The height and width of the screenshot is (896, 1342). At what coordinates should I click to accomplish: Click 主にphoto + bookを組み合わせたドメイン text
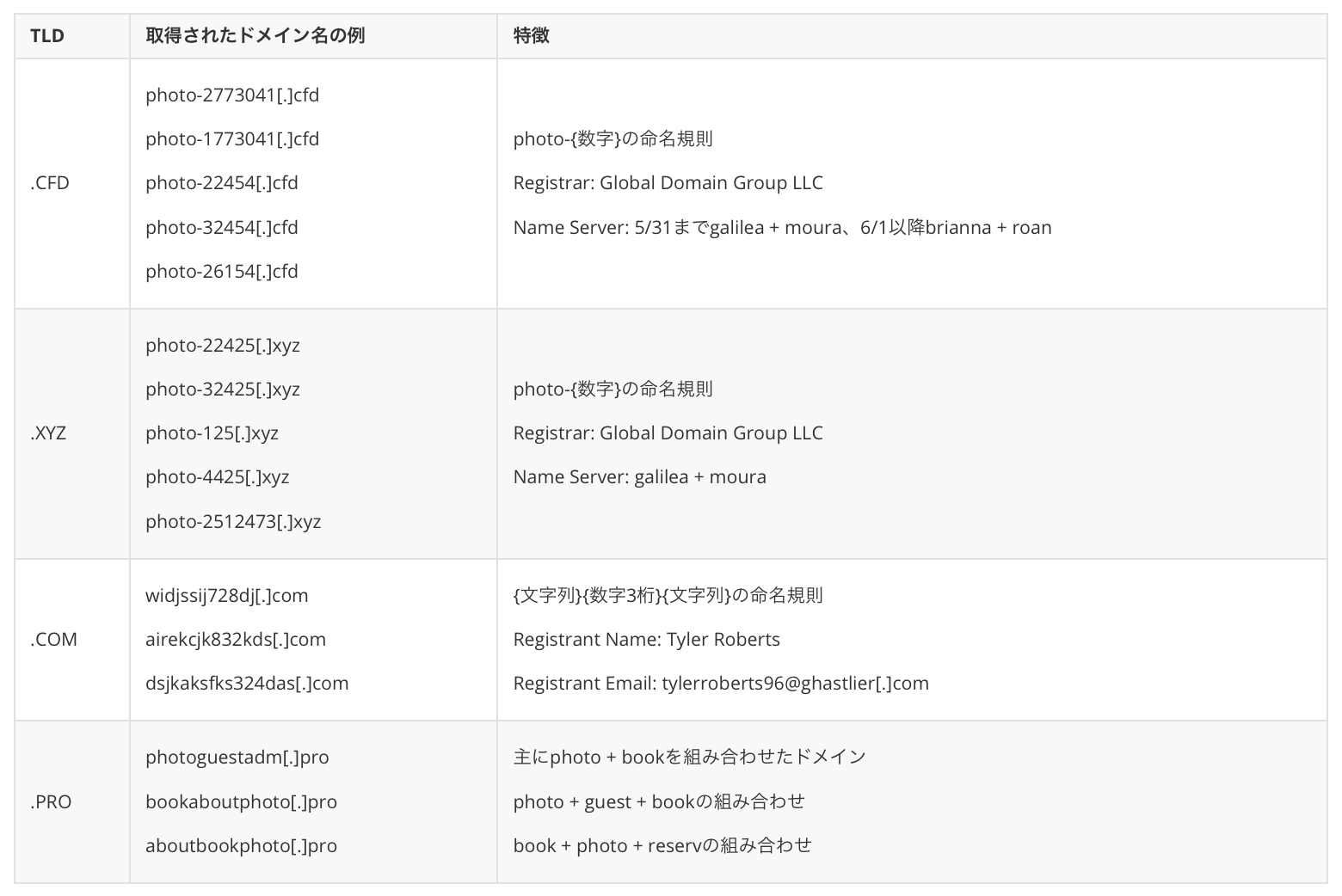pyautogui.click(x=690, y=758)
